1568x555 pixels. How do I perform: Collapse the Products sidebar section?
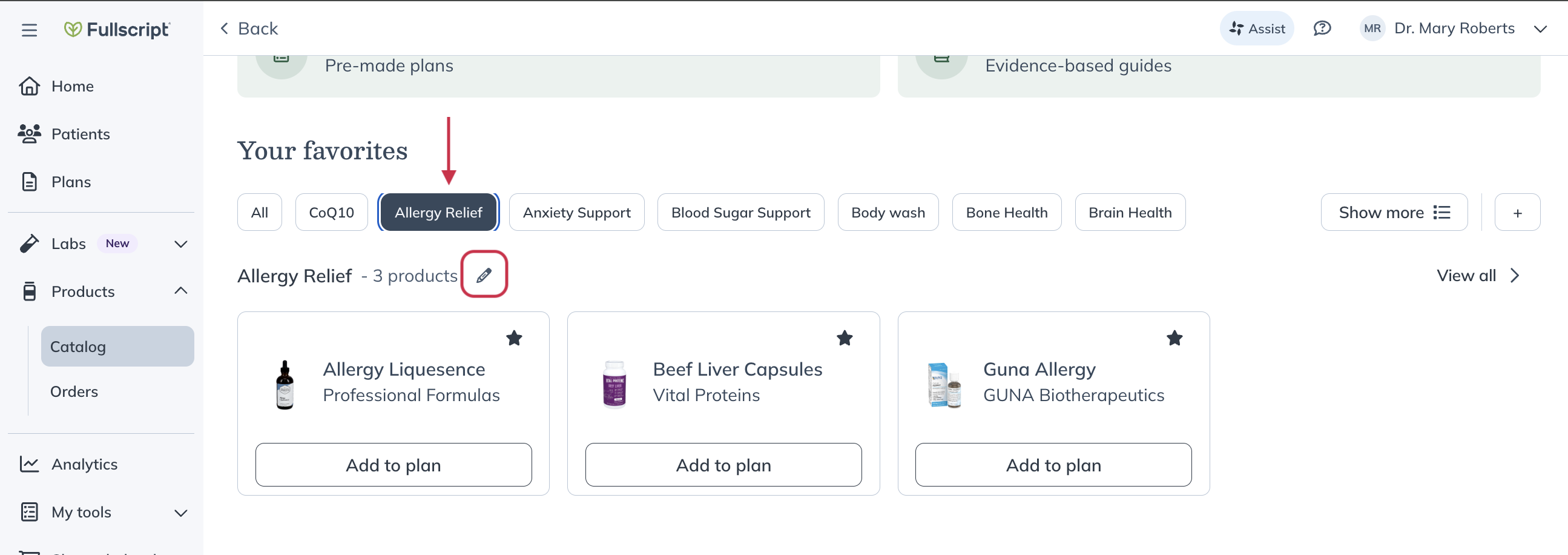181,291
